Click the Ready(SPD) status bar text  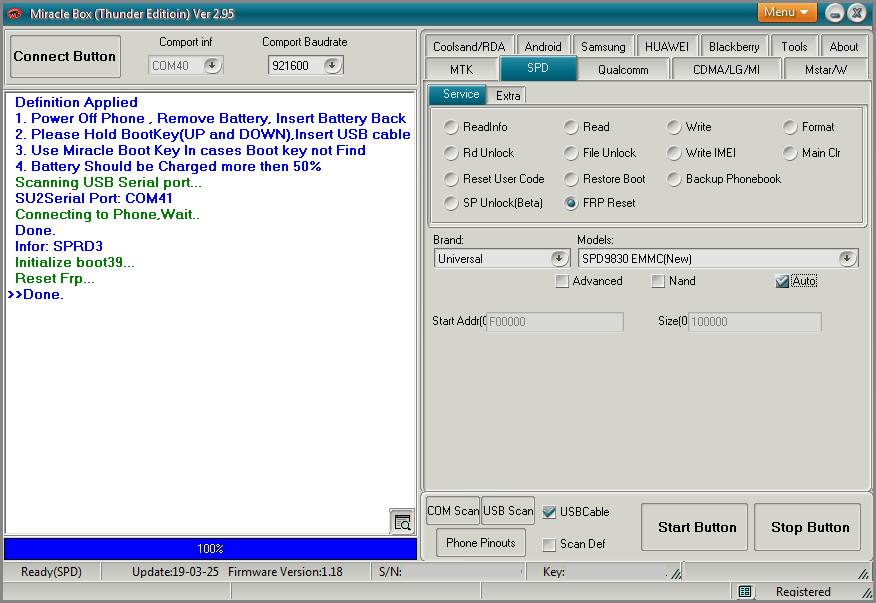point(51,572)
